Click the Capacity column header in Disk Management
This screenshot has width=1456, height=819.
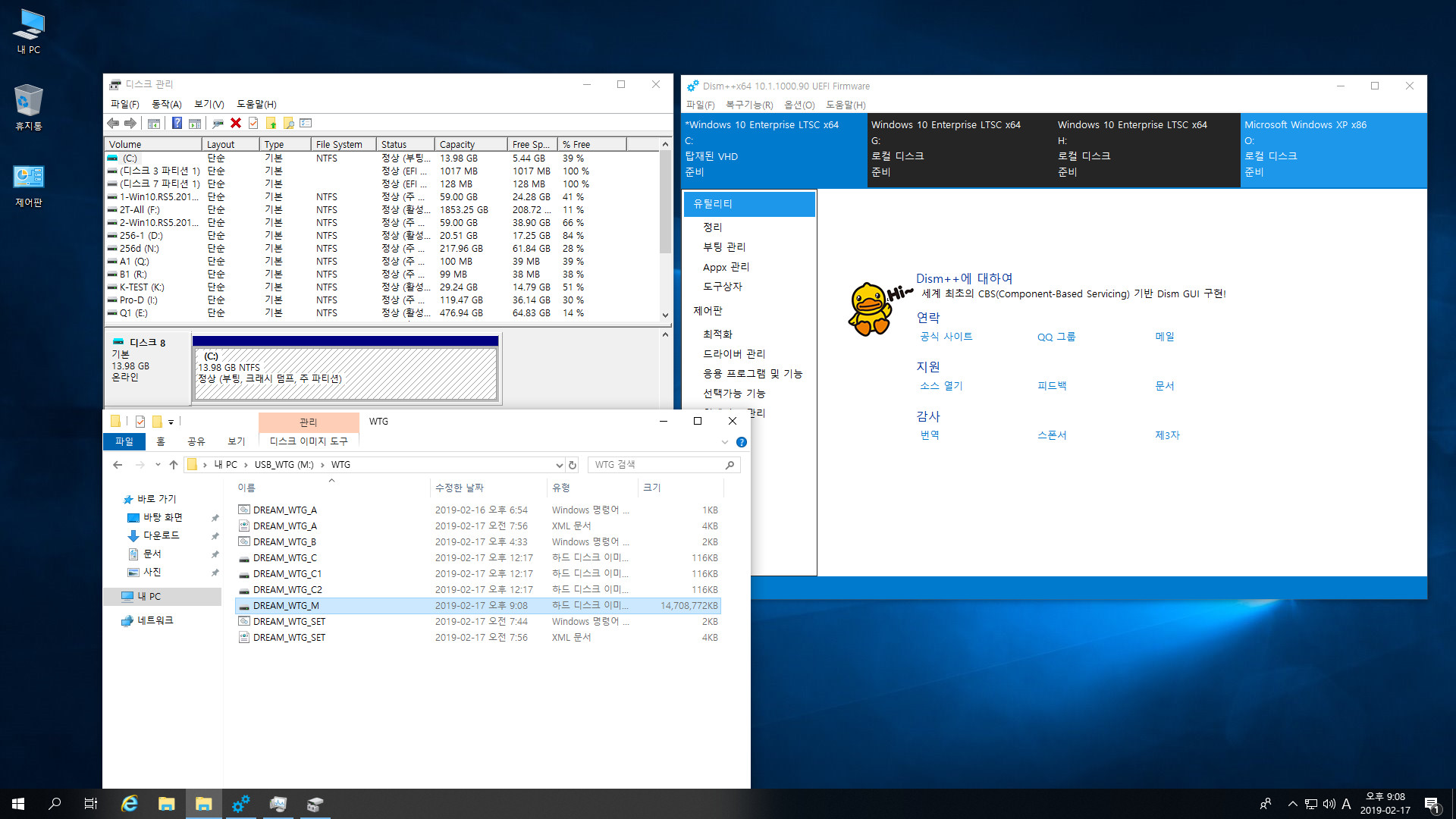pyautogui.click(x=471, y=144)
